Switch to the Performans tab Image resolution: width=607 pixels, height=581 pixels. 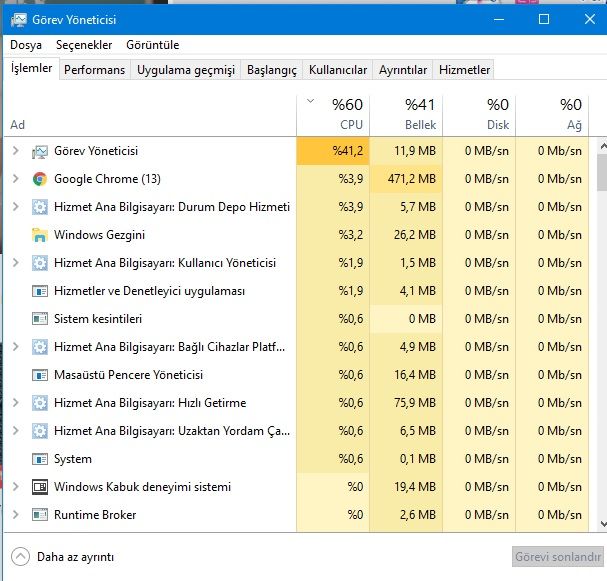point(95,70)
